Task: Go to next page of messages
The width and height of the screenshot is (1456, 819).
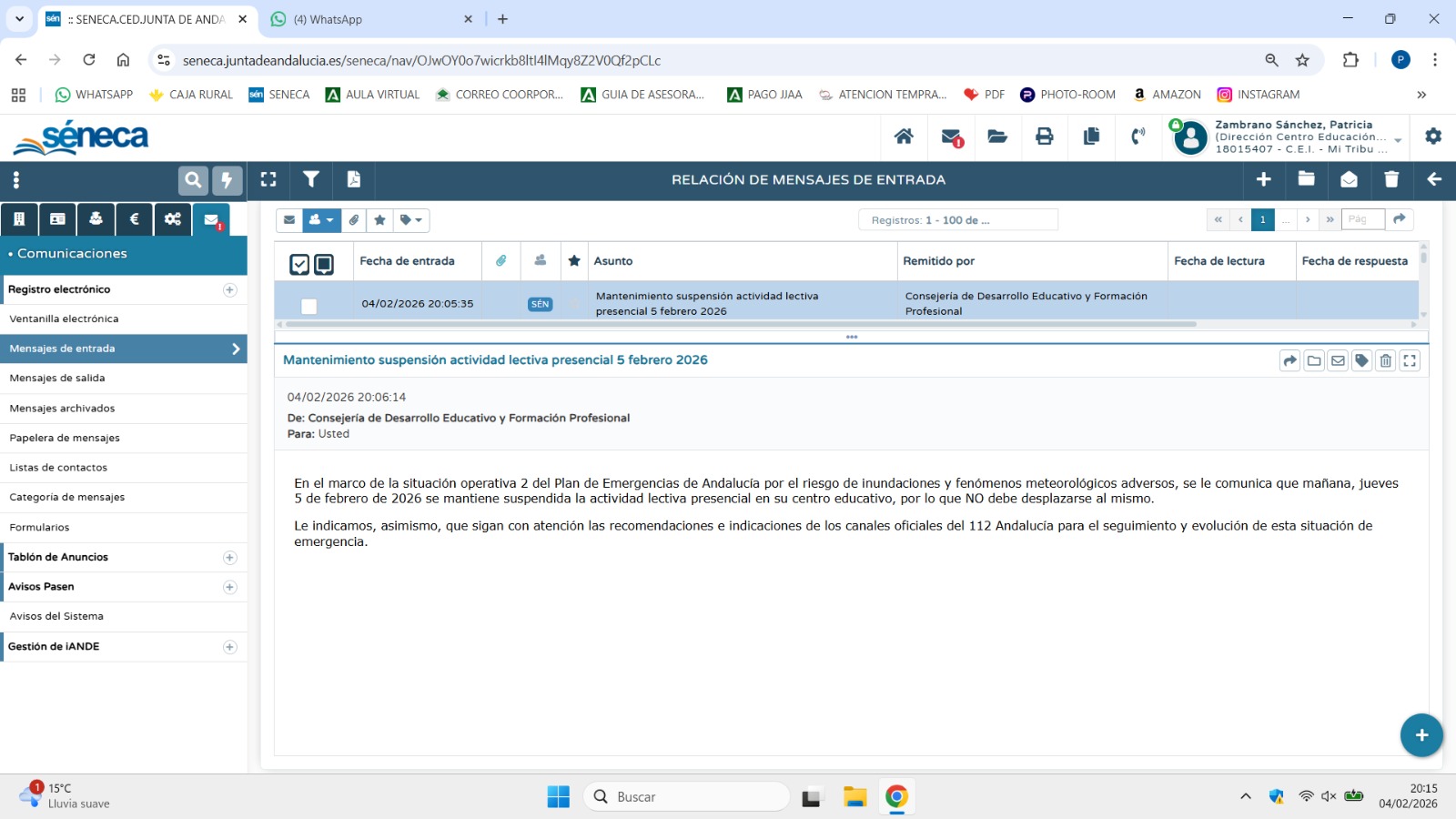Action: pyautogui.click(x=1308, y=219)
